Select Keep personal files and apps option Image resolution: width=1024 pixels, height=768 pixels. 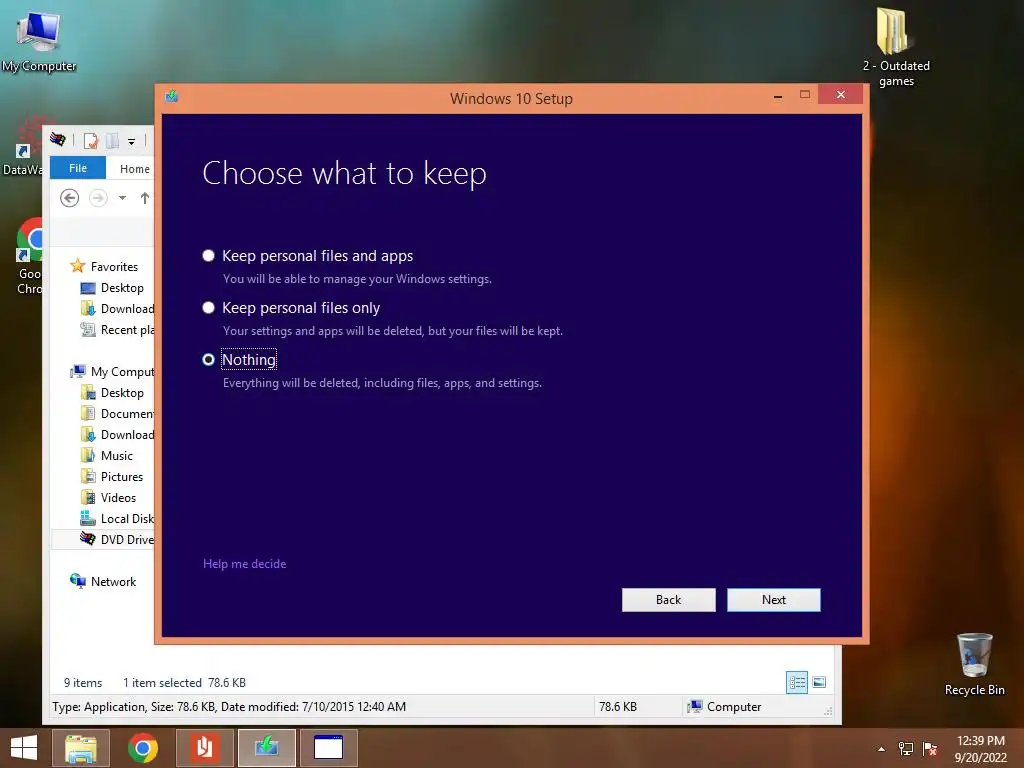[308, 255]
